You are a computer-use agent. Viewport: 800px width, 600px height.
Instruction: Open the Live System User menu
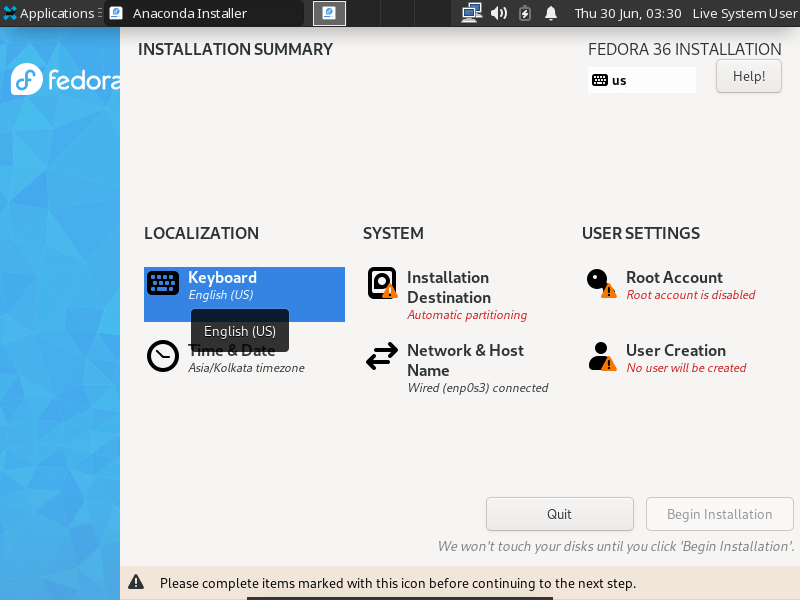tap(744, 13)
